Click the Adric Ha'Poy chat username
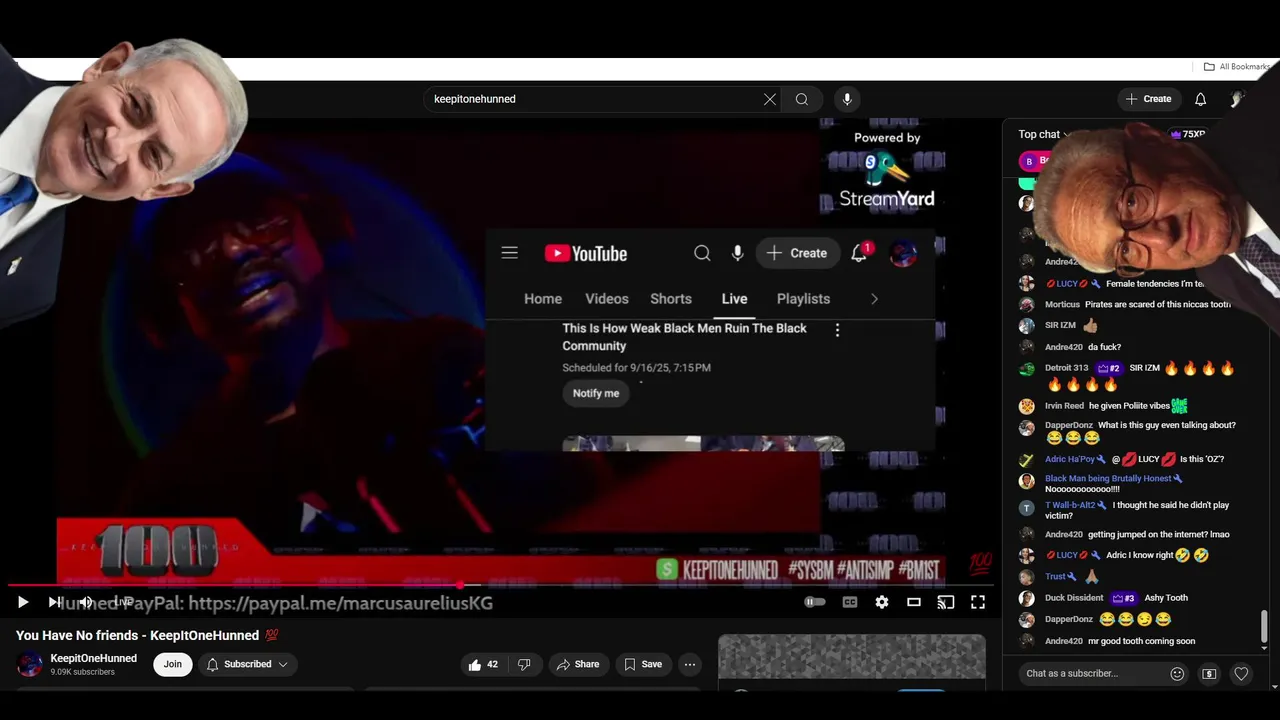This screenshot has width=1280, height=720. coord(1070,459)
